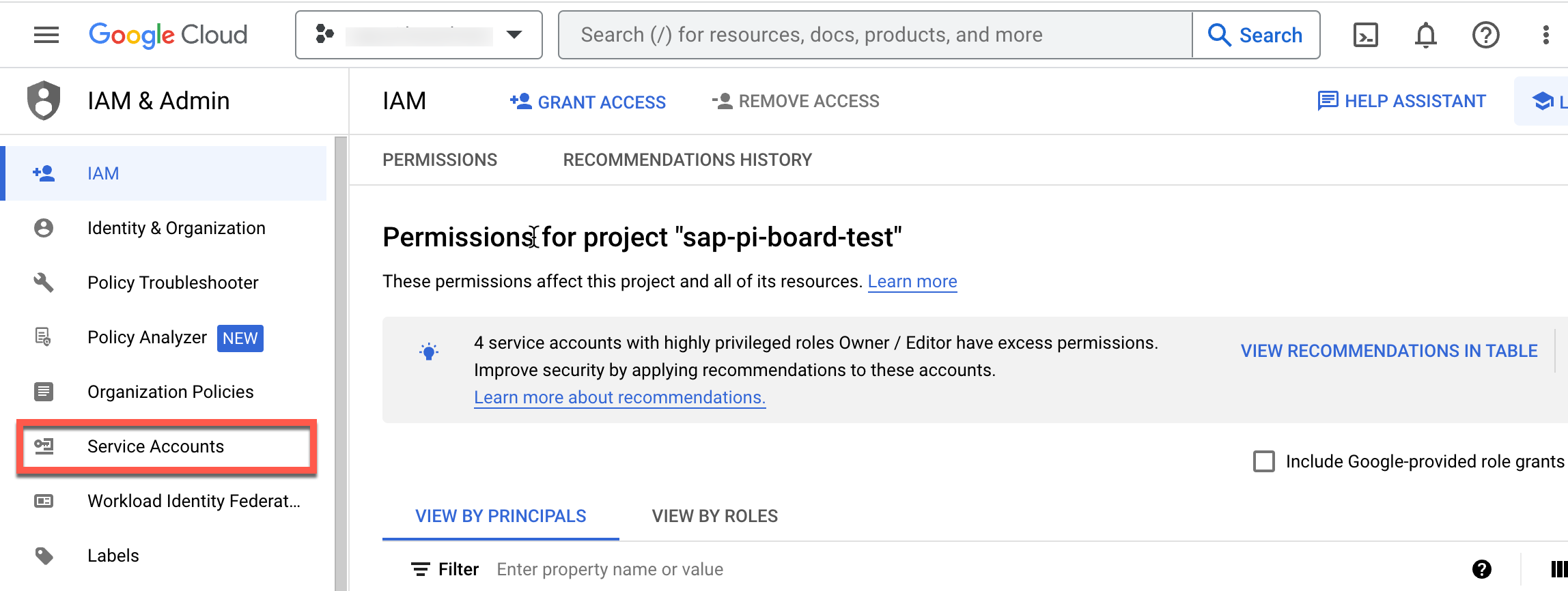The height and width of the screenshot is (591, 1568).
Task: Click the project selector hexagon icon
Action: click(x=325, y=33)
